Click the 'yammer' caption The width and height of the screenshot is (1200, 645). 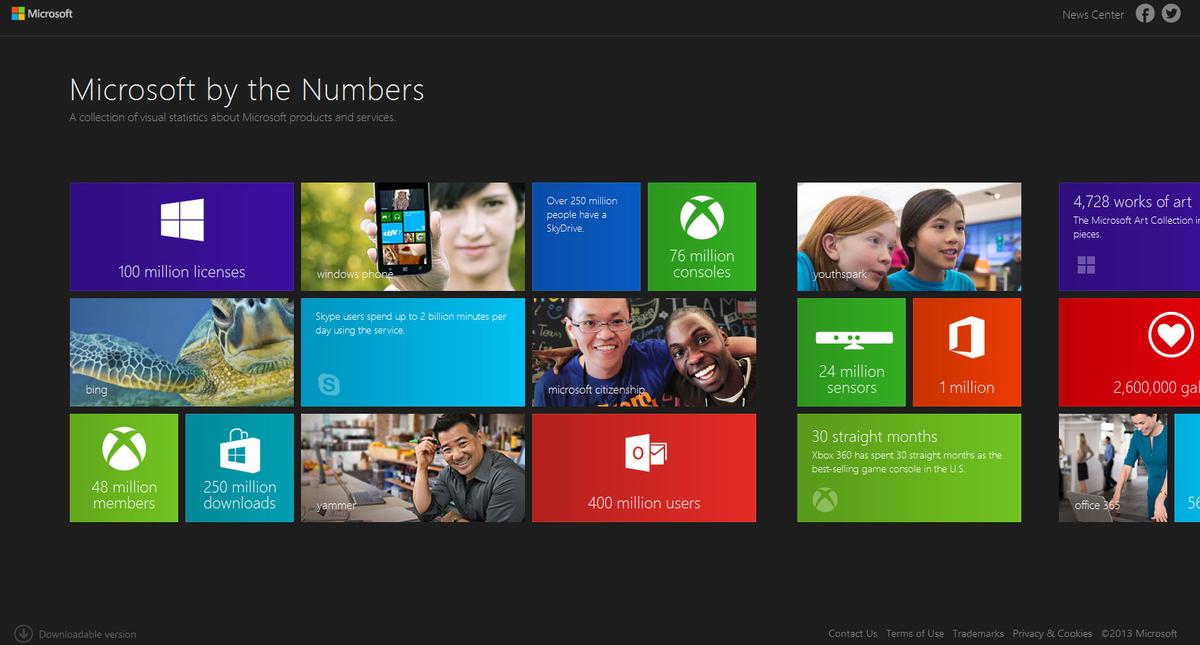point(336,505)
